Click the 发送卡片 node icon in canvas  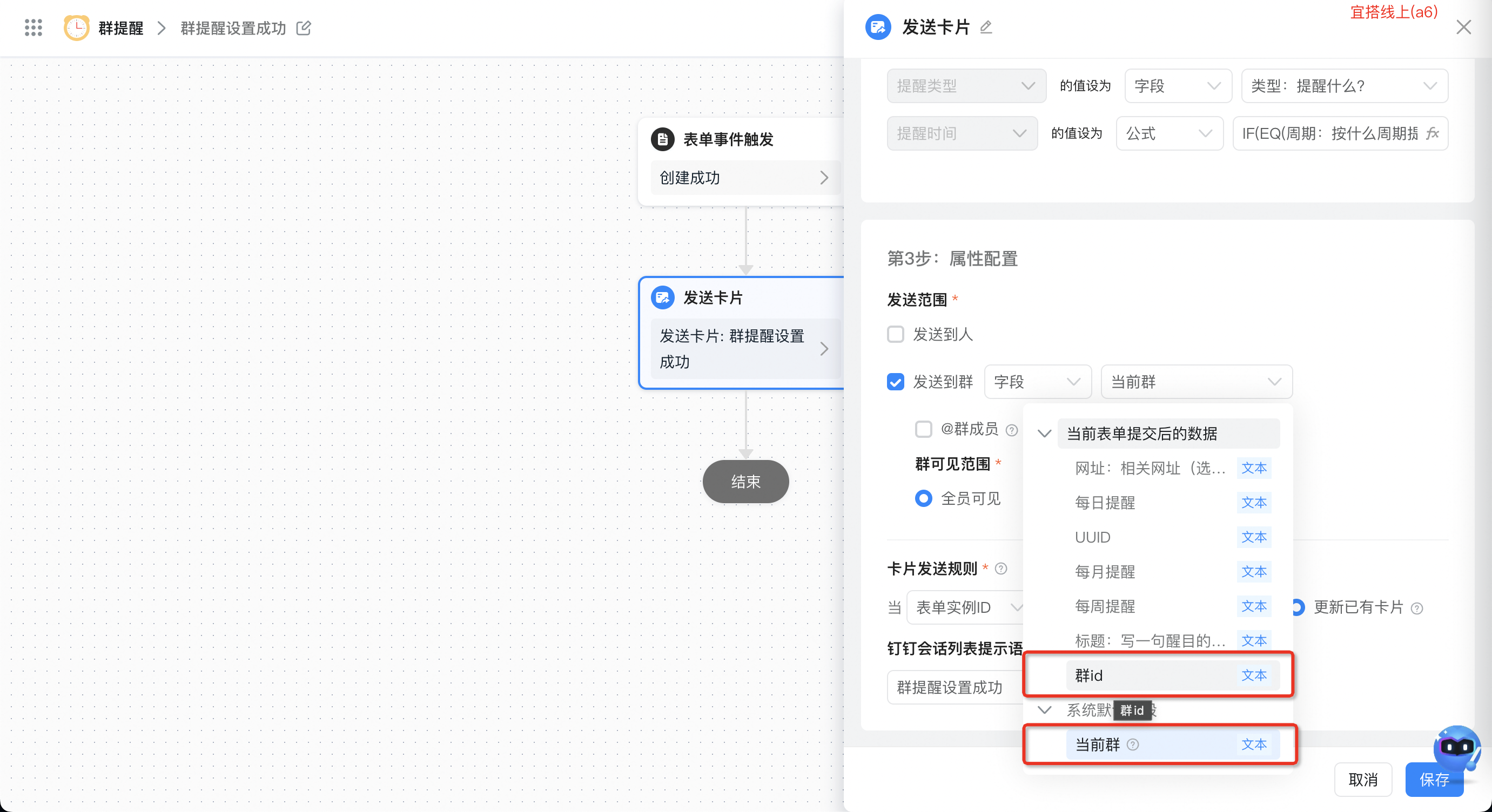(x=663, y=297)
